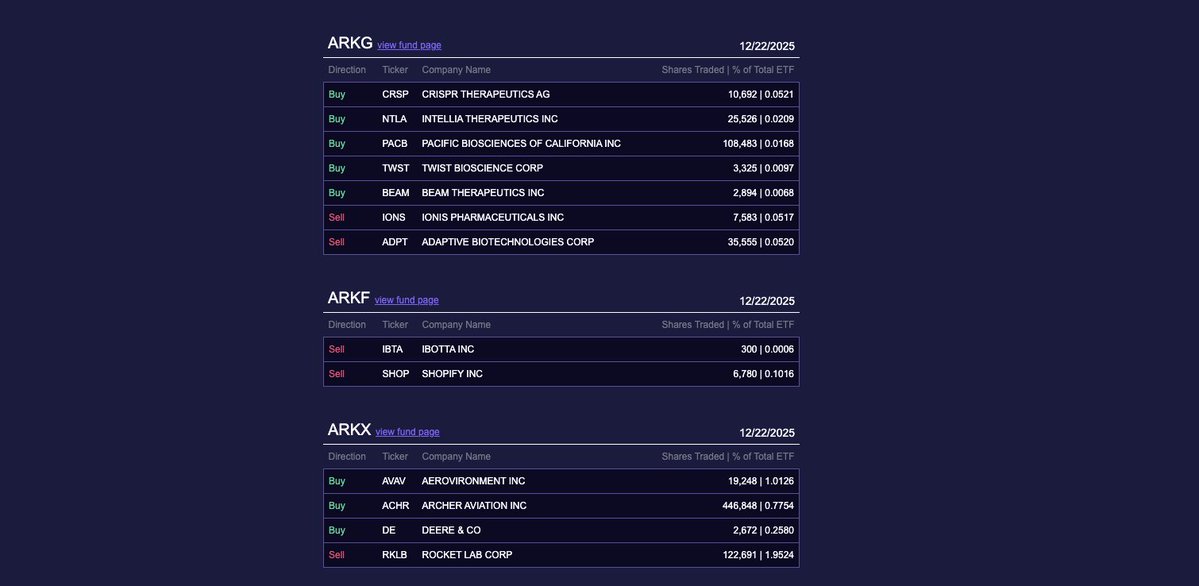Open the ARKF view fund page link
This screenshot has width=1199, height=586.
tap(406, 300)
